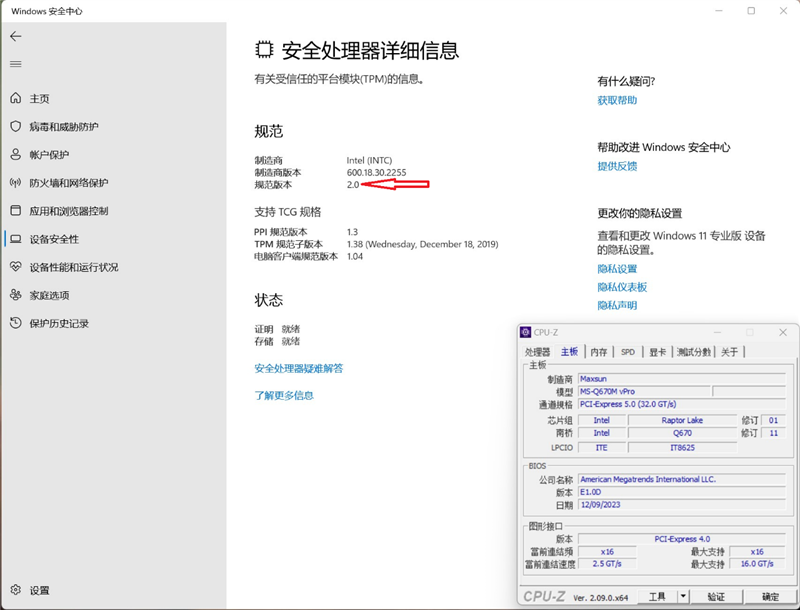This screenshot has width=800, height=610.
Task: Open 帐户保护 page
Action: pyautogui.click(x=49, y=155)
